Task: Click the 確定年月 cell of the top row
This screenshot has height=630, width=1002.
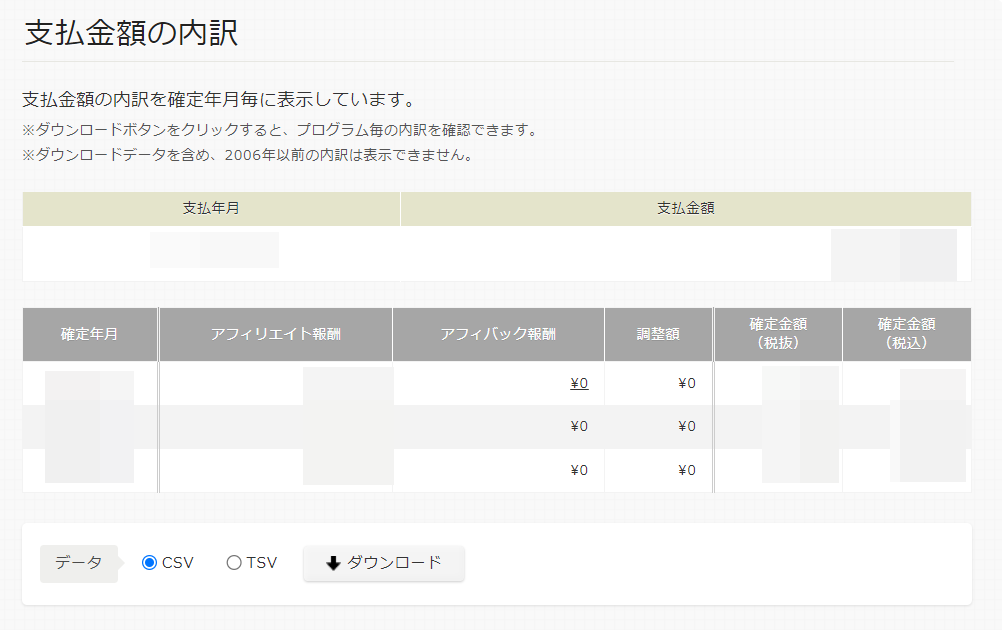Action: pos(88,383)
